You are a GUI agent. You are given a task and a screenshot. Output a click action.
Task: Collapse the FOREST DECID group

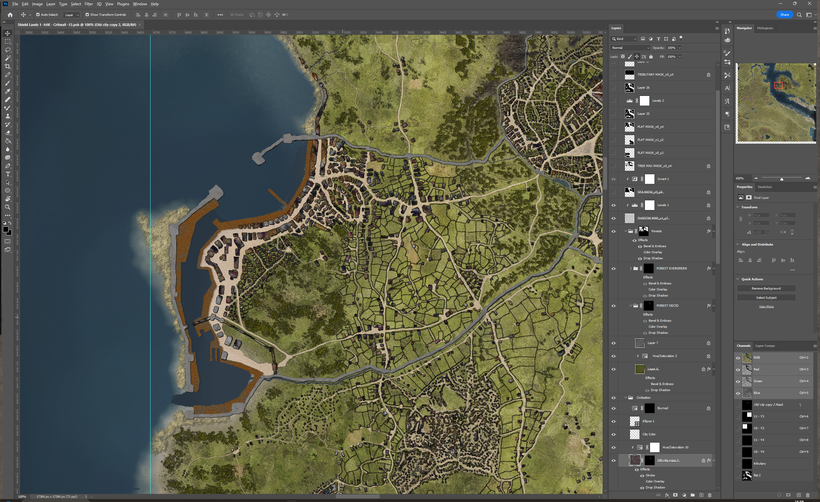click(x=631, y=305)
